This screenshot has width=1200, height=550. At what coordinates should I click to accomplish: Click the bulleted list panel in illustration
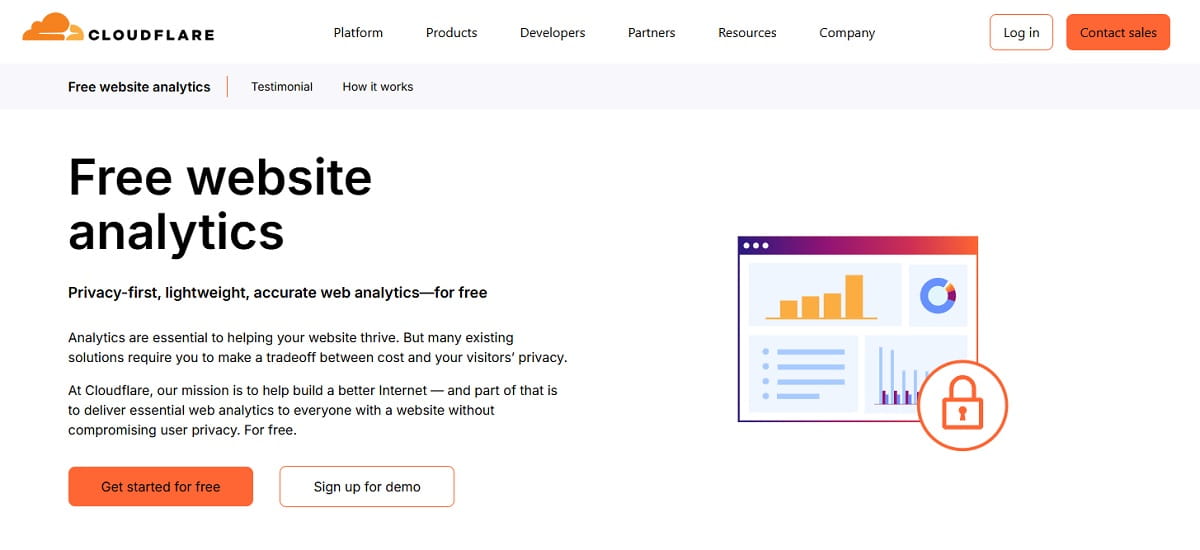pyautogui.click(x=803, y=373)
